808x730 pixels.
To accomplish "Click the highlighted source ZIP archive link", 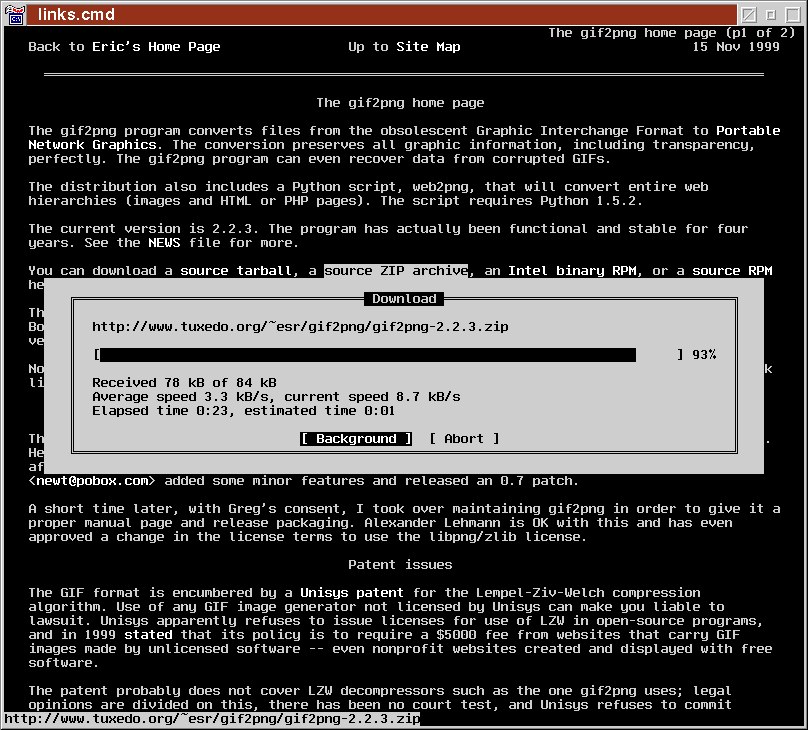I will click(396, 271).
